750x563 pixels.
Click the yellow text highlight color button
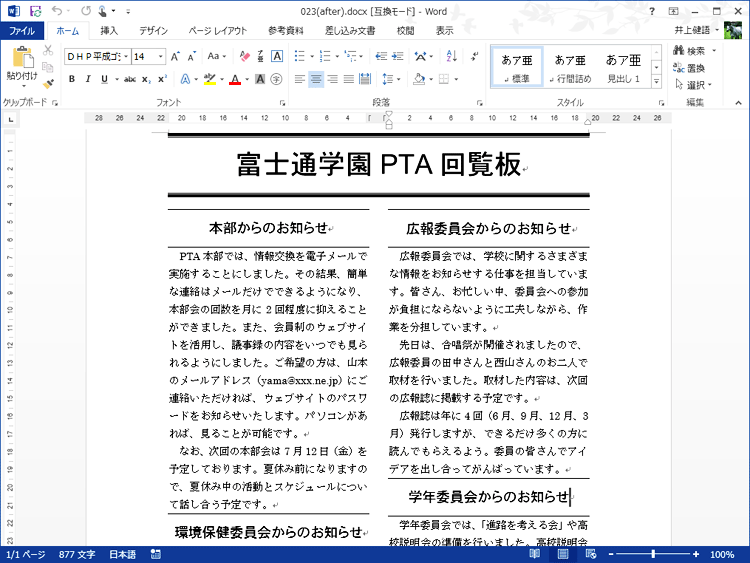pos(210,79)
